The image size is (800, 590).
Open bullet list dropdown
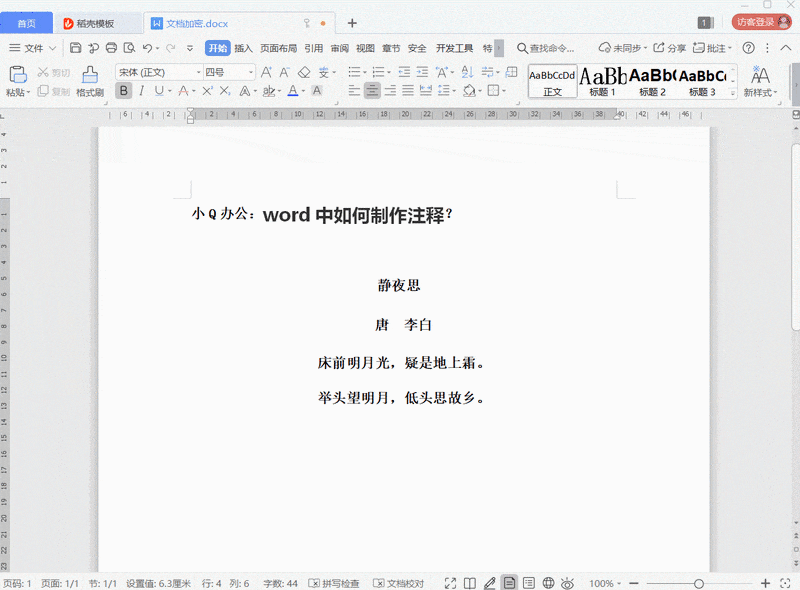pos(365,73)
